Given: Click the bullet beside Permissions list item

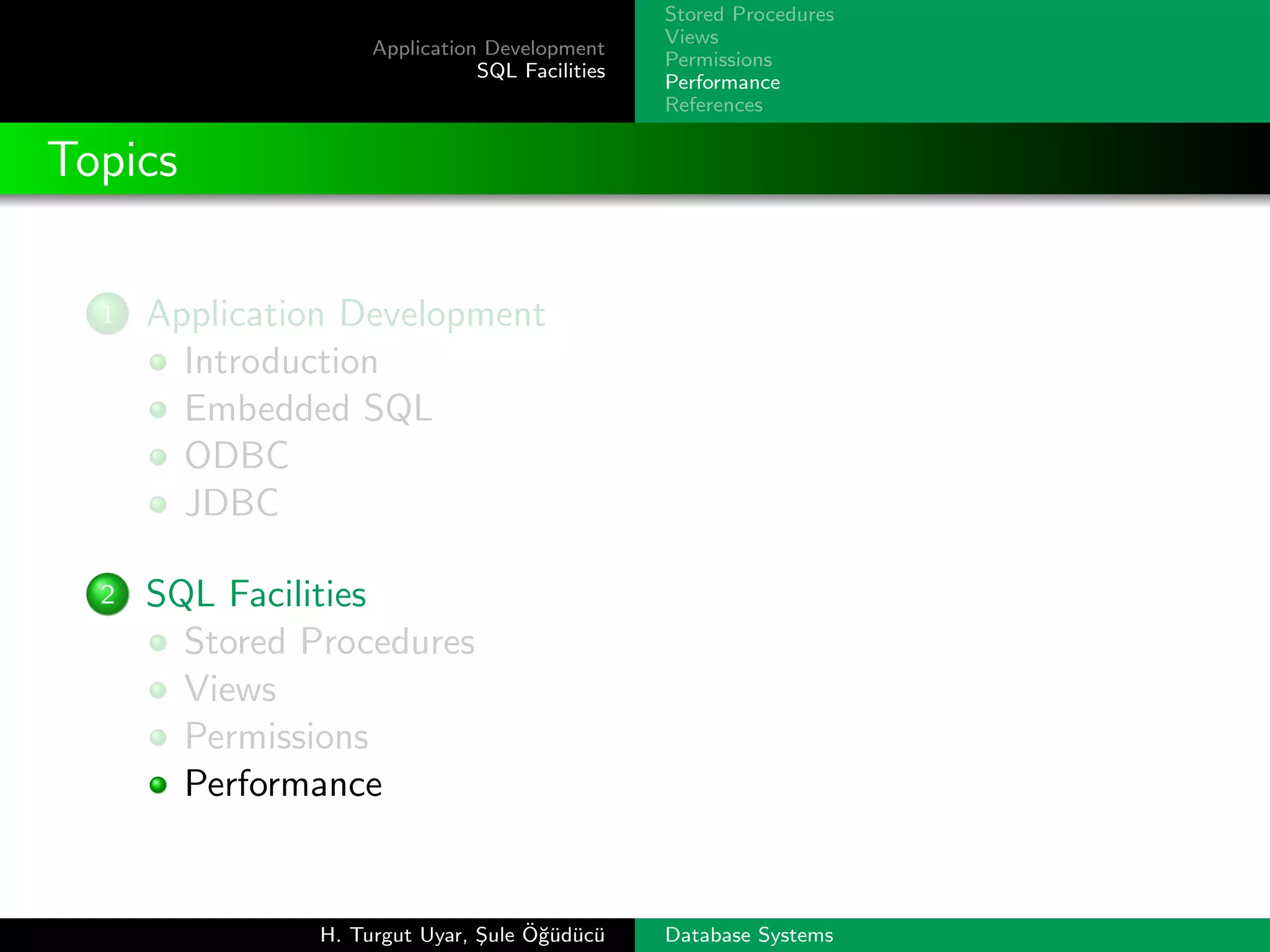Looking at the screenshot, I should coord(158,738).
